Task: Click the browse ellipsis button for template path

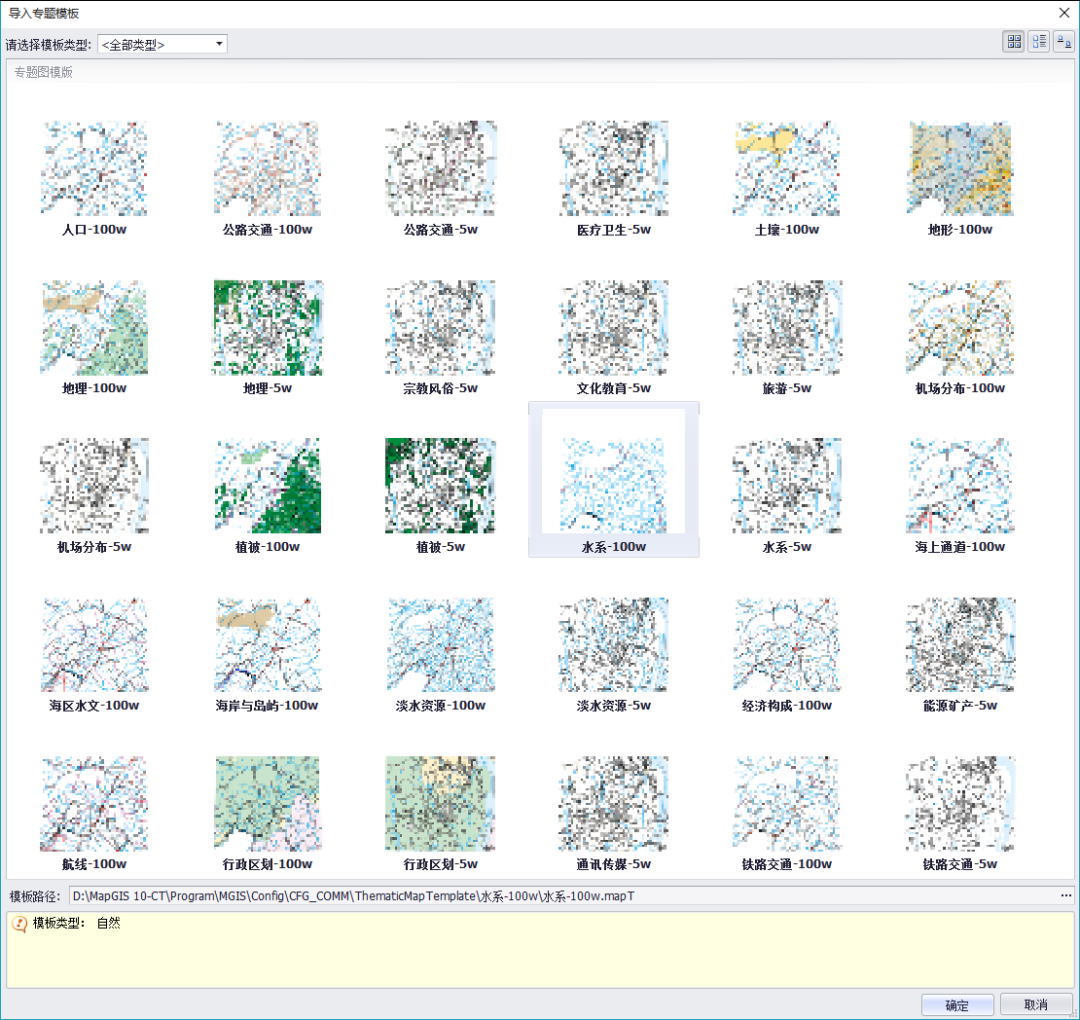Action: 1066,896
